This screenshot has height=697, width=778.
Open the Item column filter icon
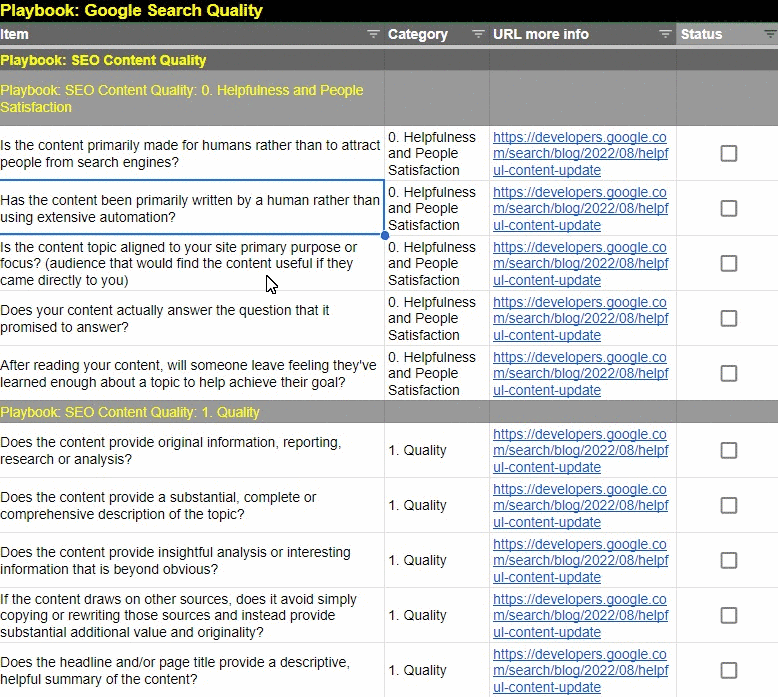point(373,34)
